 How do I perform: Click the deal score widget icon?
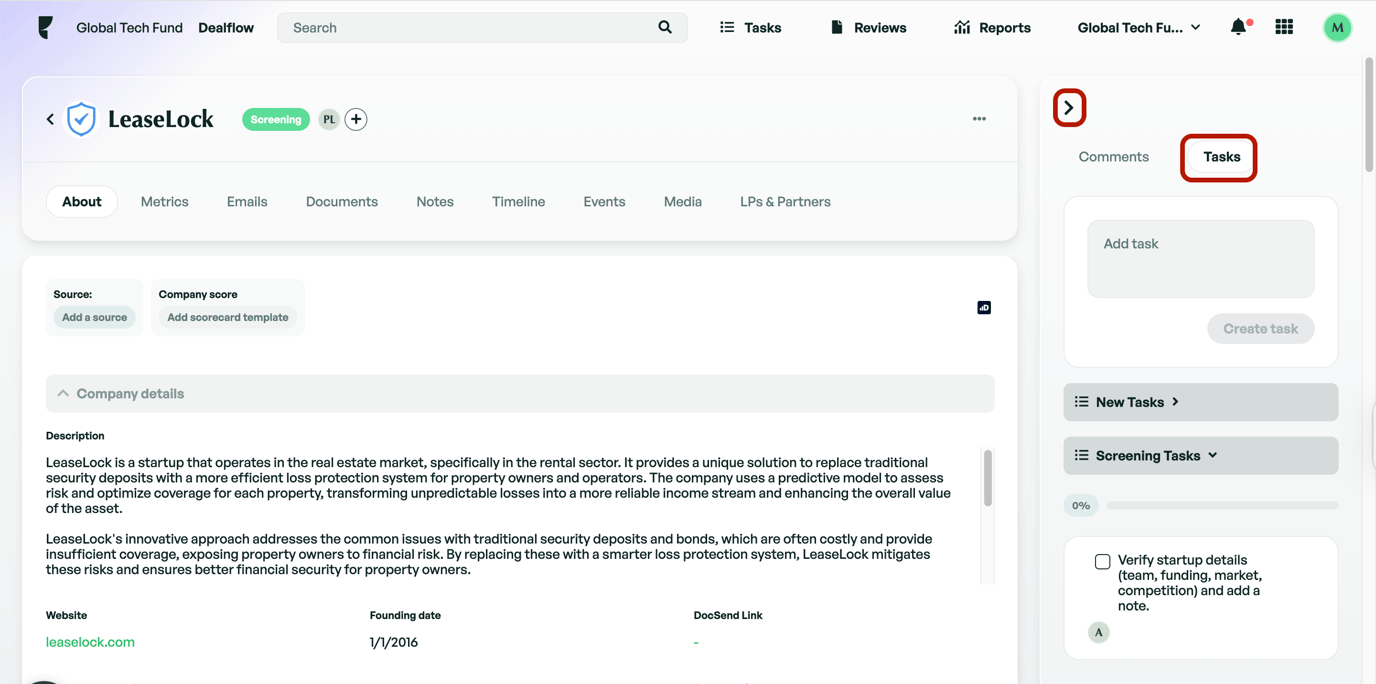coord(984,307)
